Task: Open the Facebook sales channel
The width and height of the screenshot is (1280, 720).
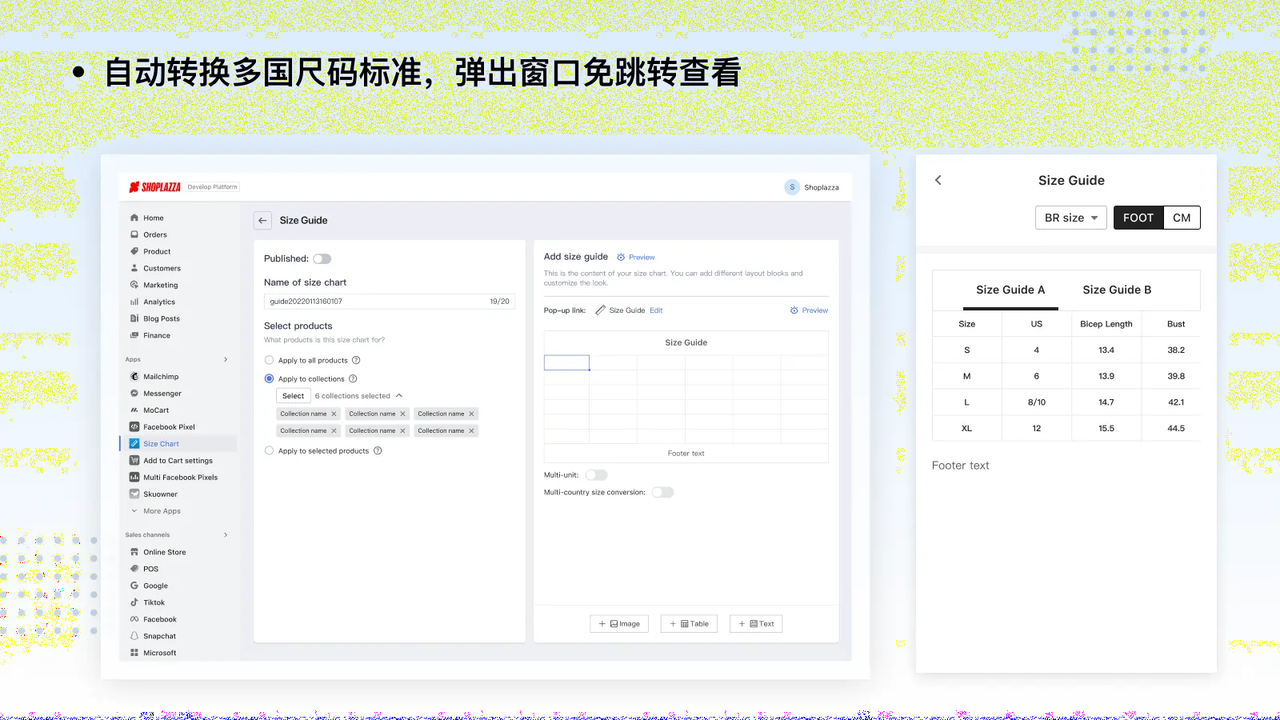Action: [159, 620]
